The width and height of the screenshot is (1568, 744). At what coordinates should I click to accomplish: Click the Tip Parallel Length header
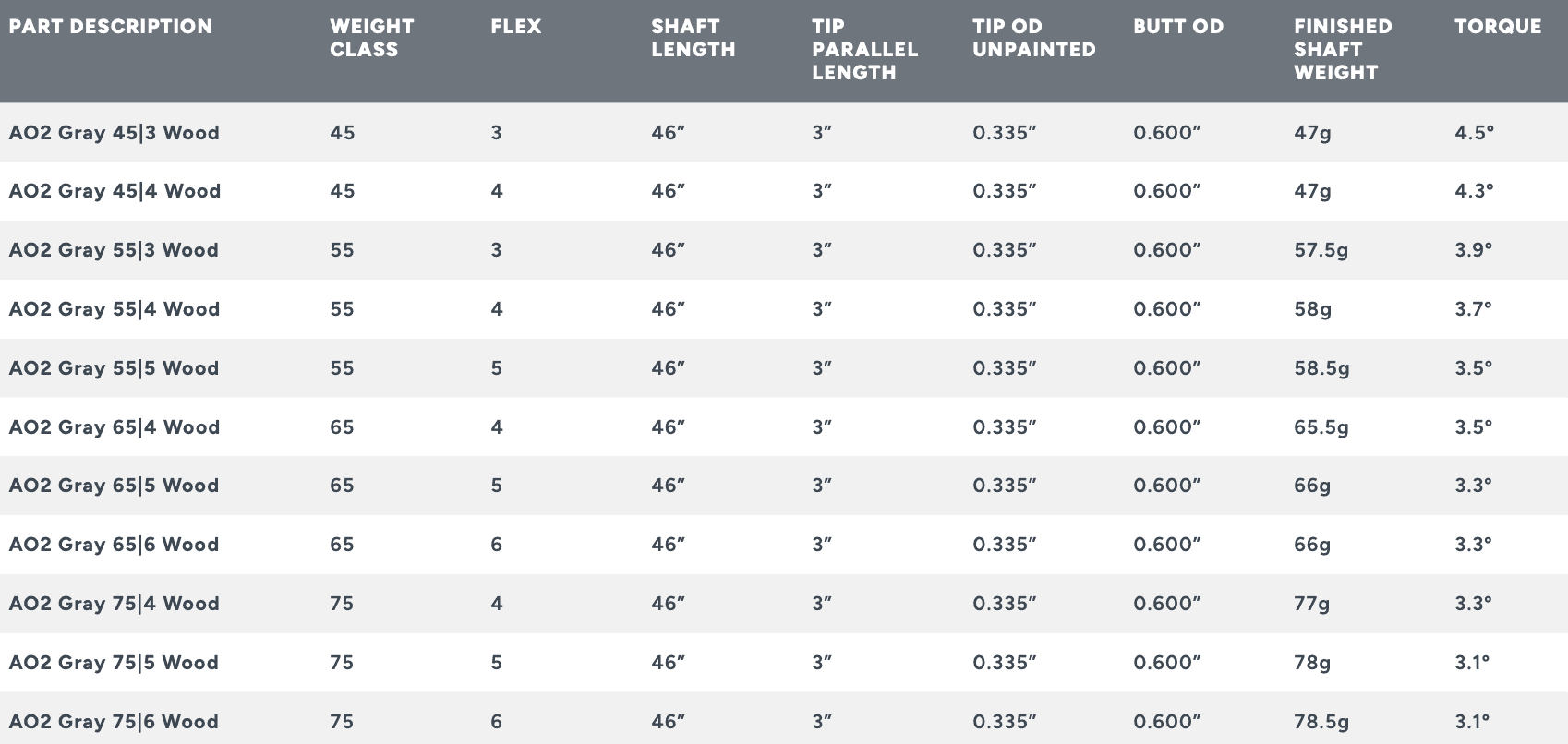[x=864, y=49]
